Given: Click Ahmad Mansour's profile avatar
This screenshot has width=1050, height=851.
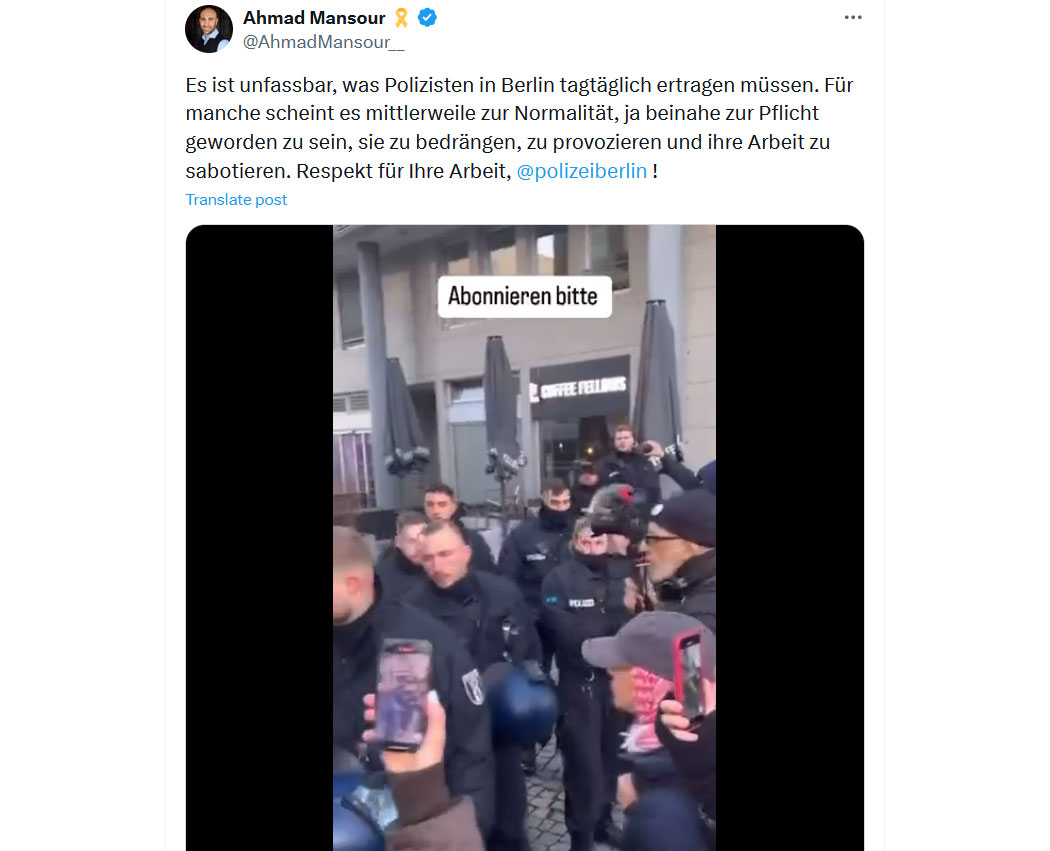Looking at the screenshot, I should click(209, 29).
